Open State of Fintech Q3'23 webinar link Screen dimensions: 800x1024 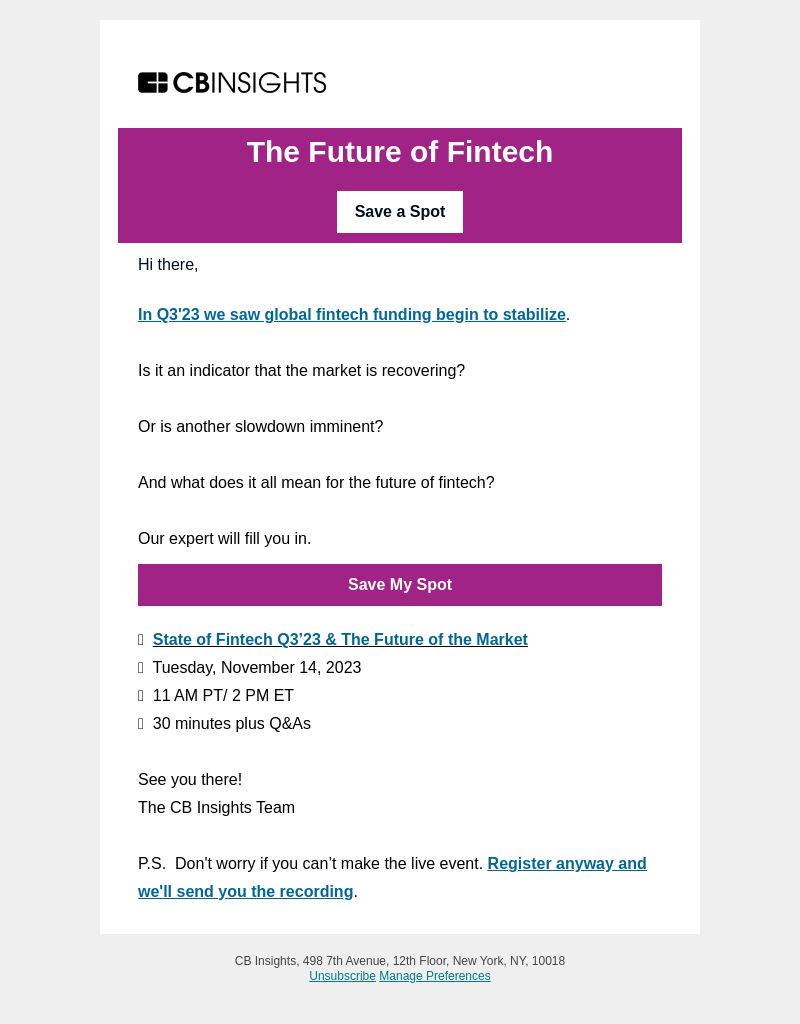point(340,639)
